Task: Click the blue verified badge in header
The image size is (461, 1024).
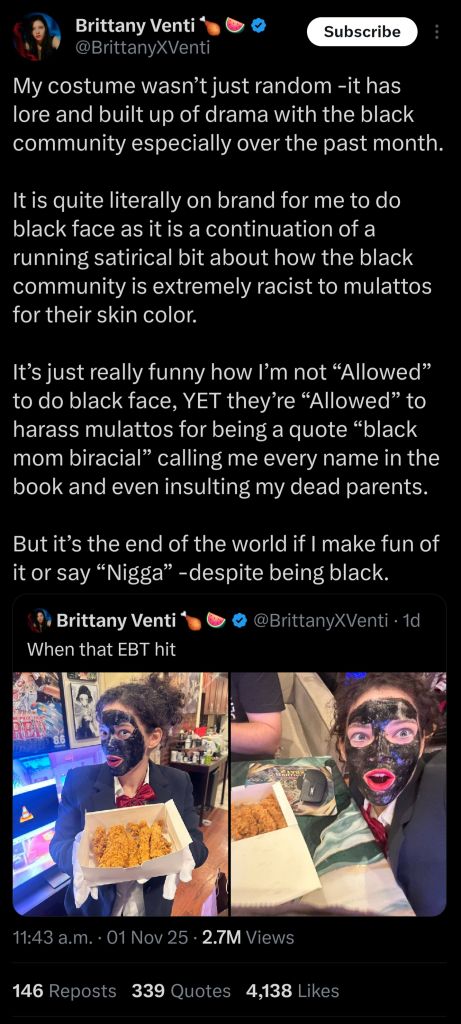Action: click(259, 26)
